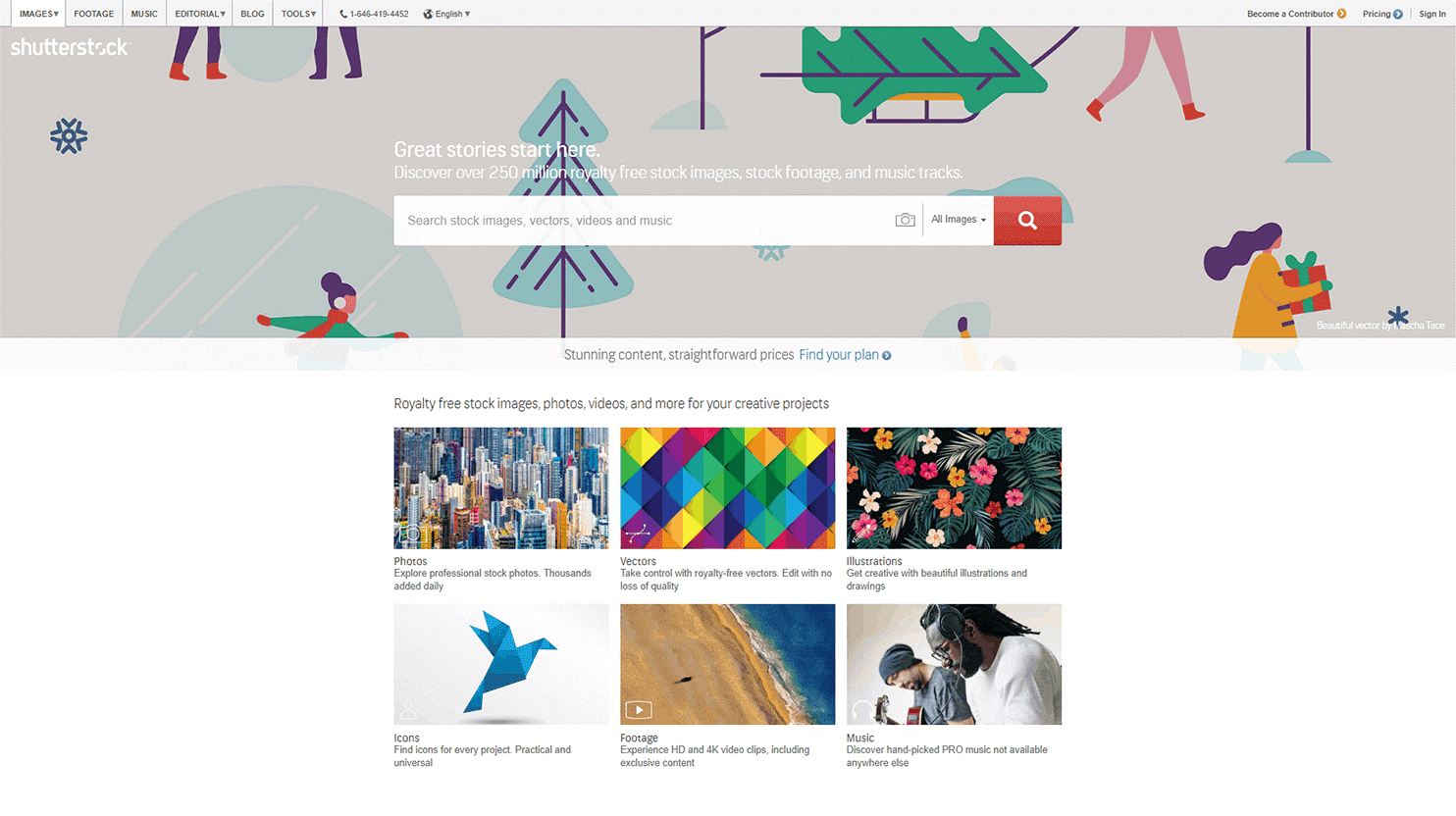Open the EDITORIAL dropdown menu
The height and width of the screenshot is (816, 1456).
200,14
